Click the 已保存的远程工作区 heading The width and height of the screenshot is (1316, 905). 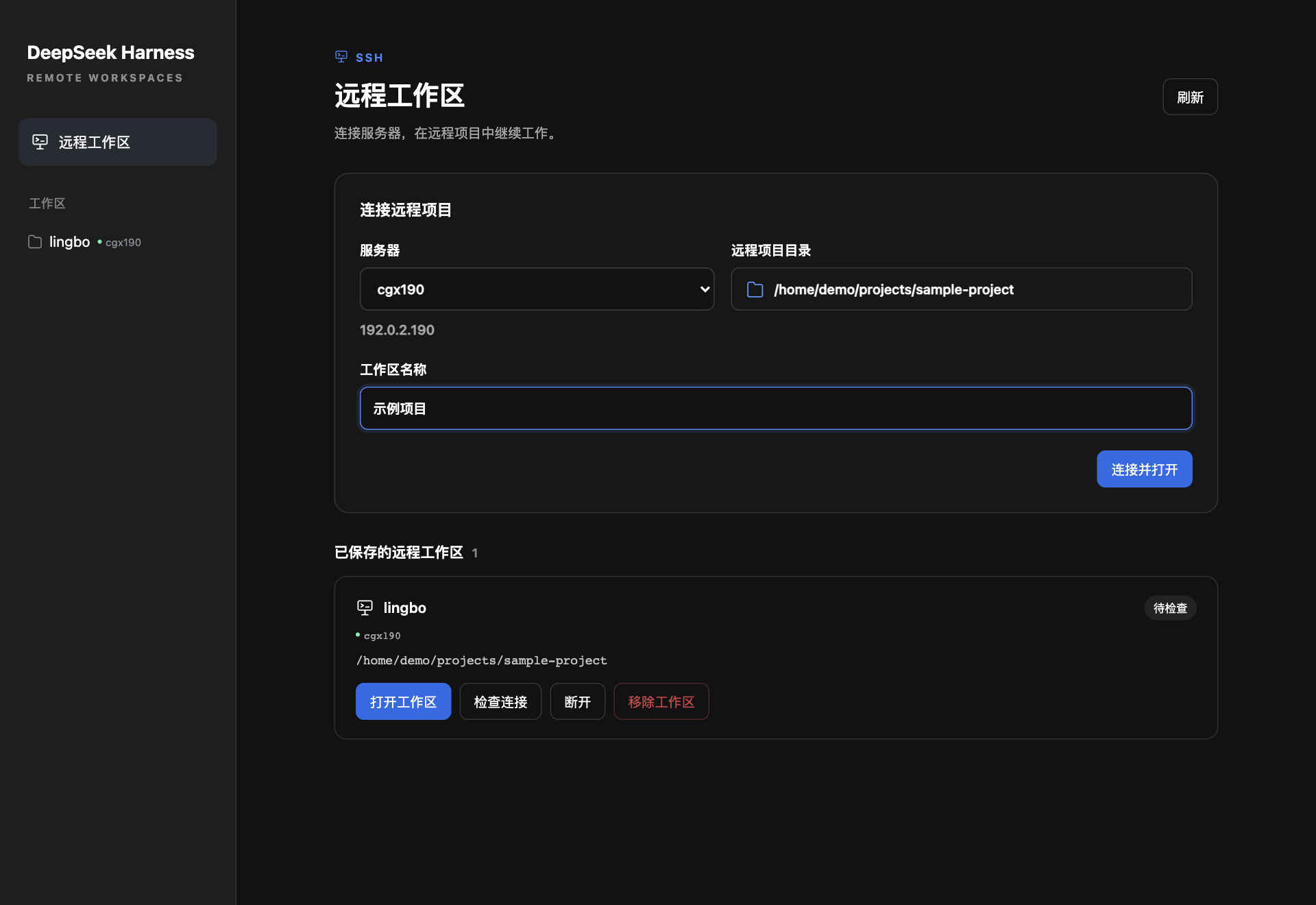398,553
